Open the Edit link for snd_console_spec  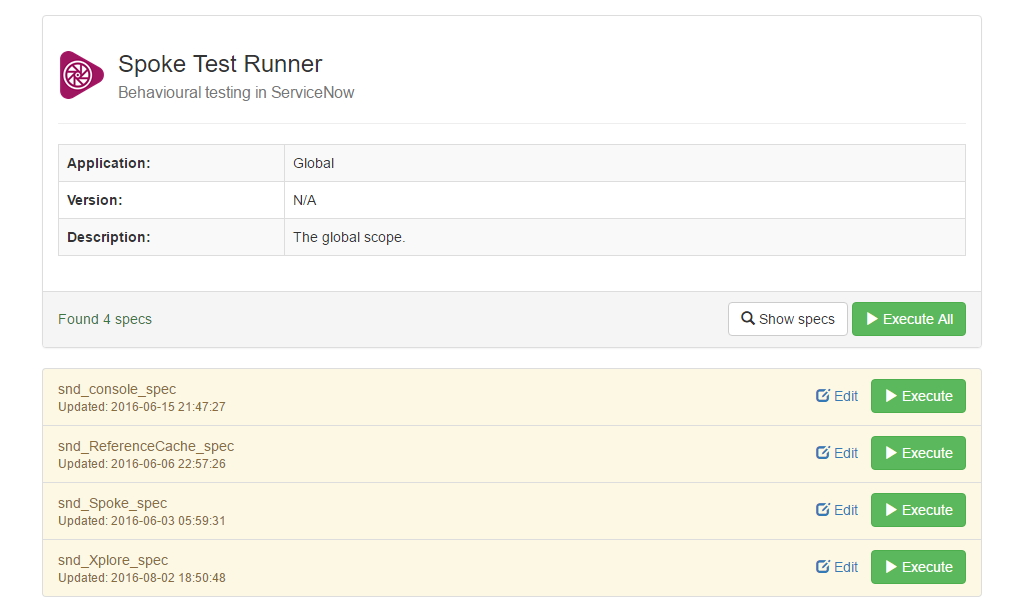846,396
